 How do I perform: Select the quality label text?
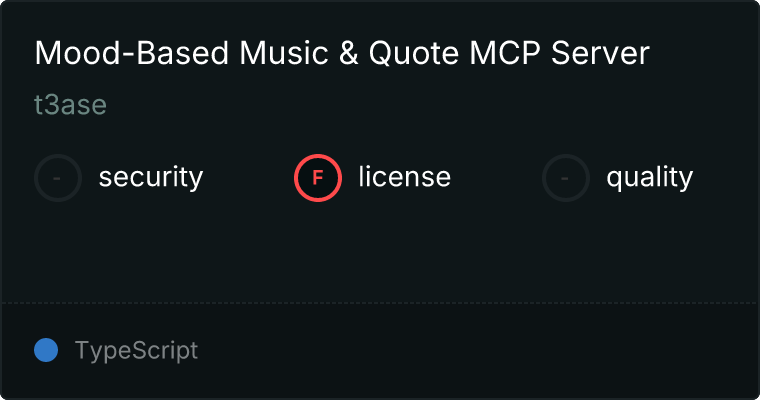point(650,177)
